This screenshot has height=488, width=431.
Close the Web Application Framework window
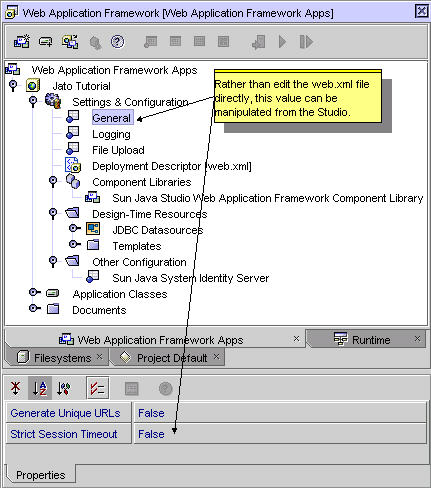(x=421, y=11)
